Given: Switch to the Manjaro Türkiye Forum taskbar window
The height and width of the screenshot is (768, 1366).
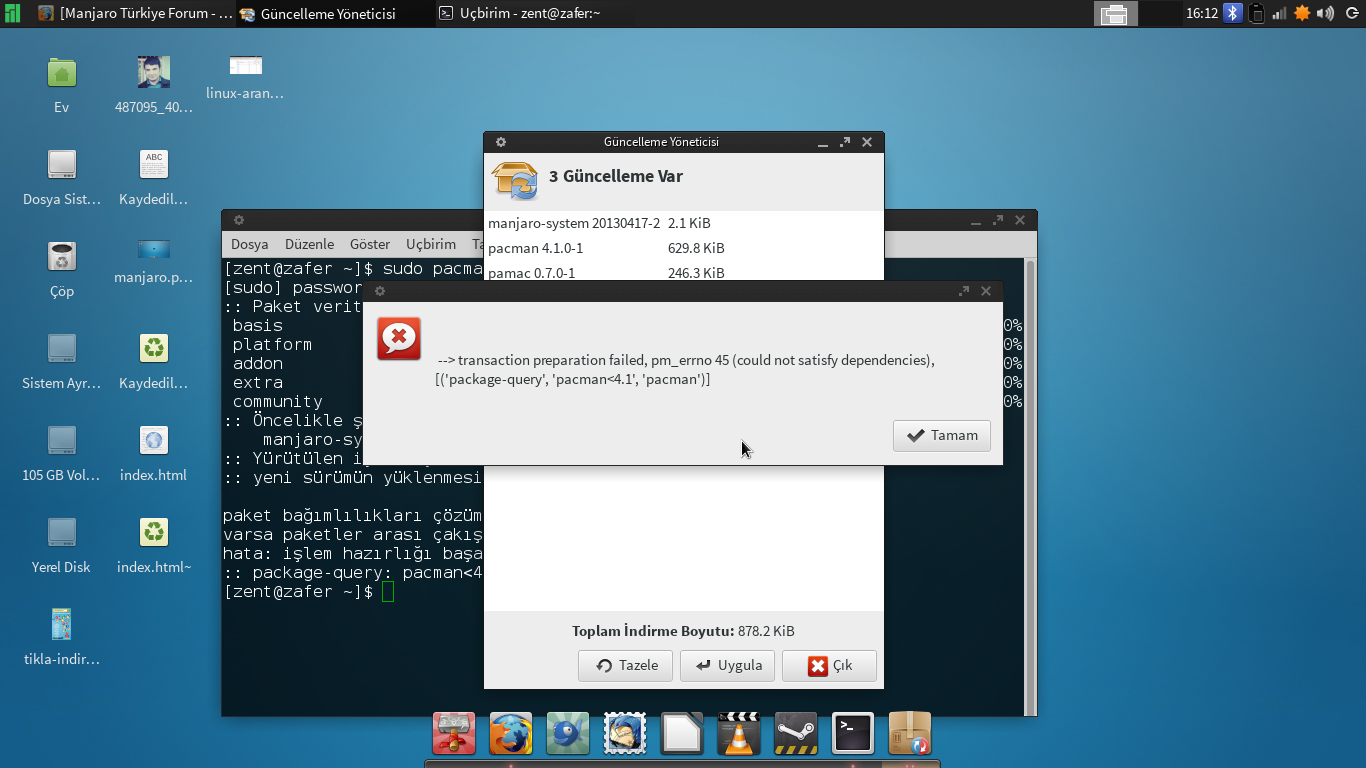Looking at the screenshot, I should [134, 13].
